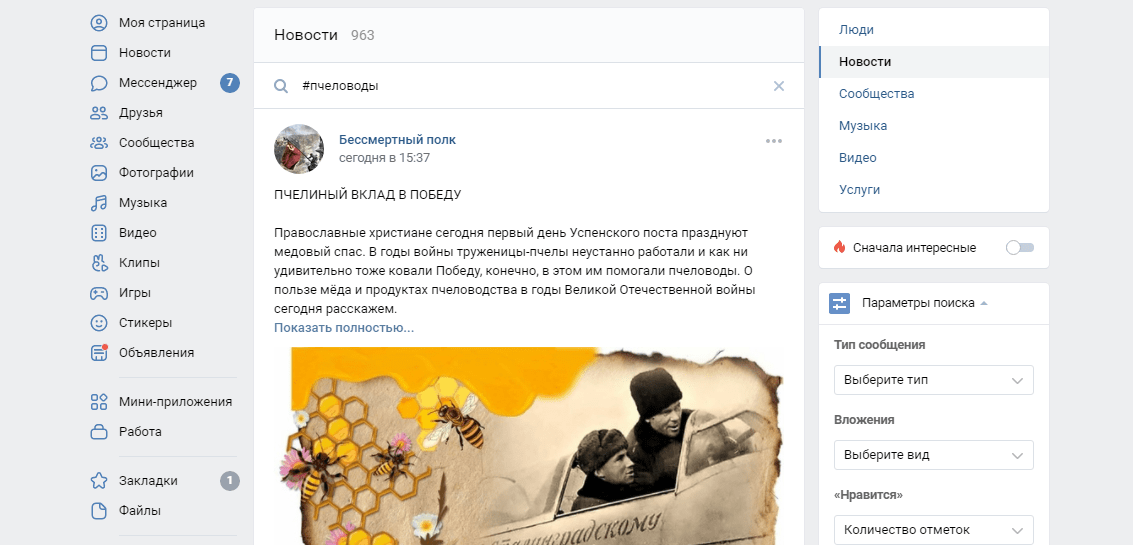The width and height of the screenshot is (1133, 545).
Task: Switch to the 'Люди' search tab
Action: 856,30
